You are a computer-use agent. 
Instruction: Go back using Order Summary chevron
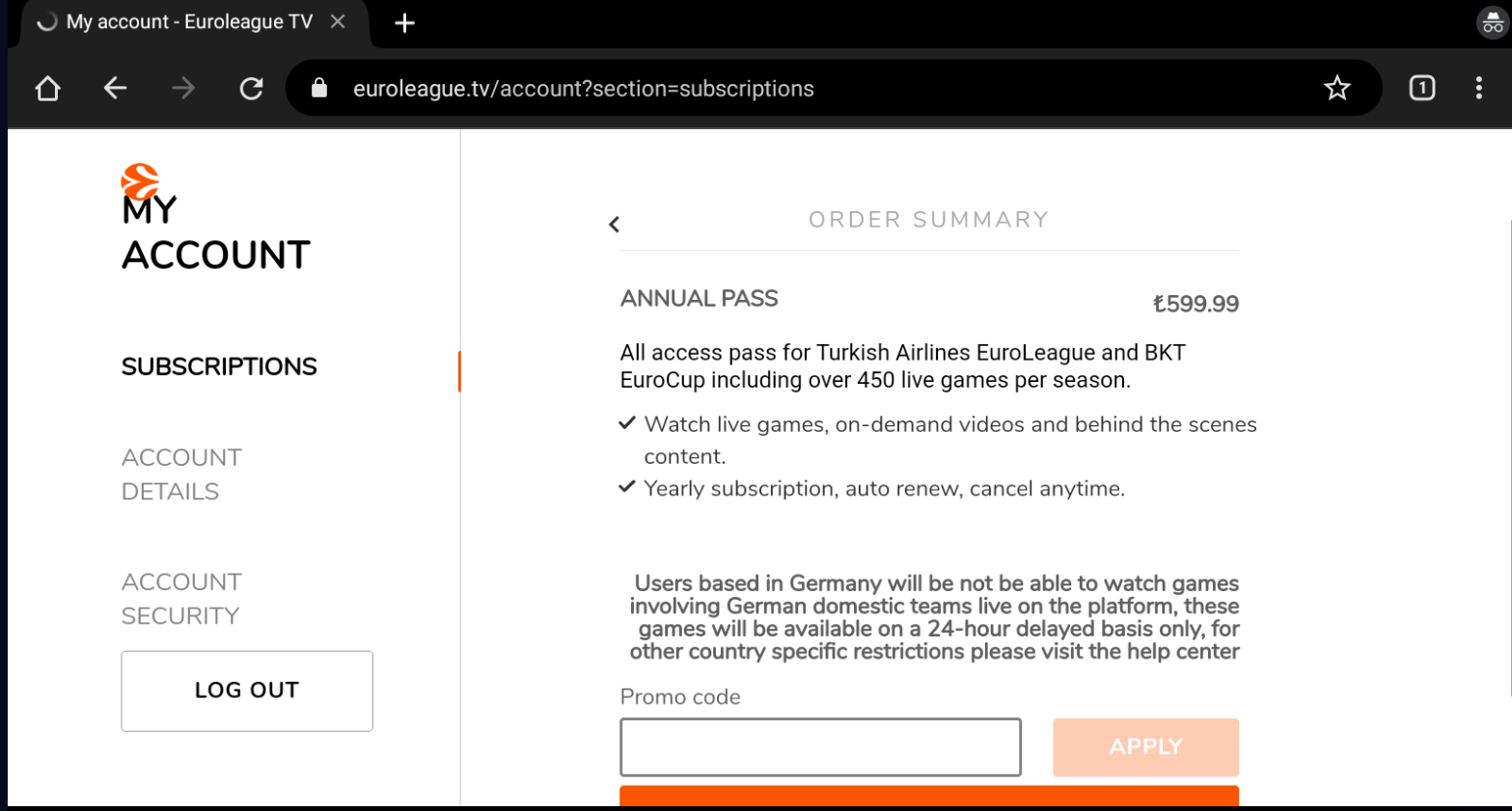[614, 225]
